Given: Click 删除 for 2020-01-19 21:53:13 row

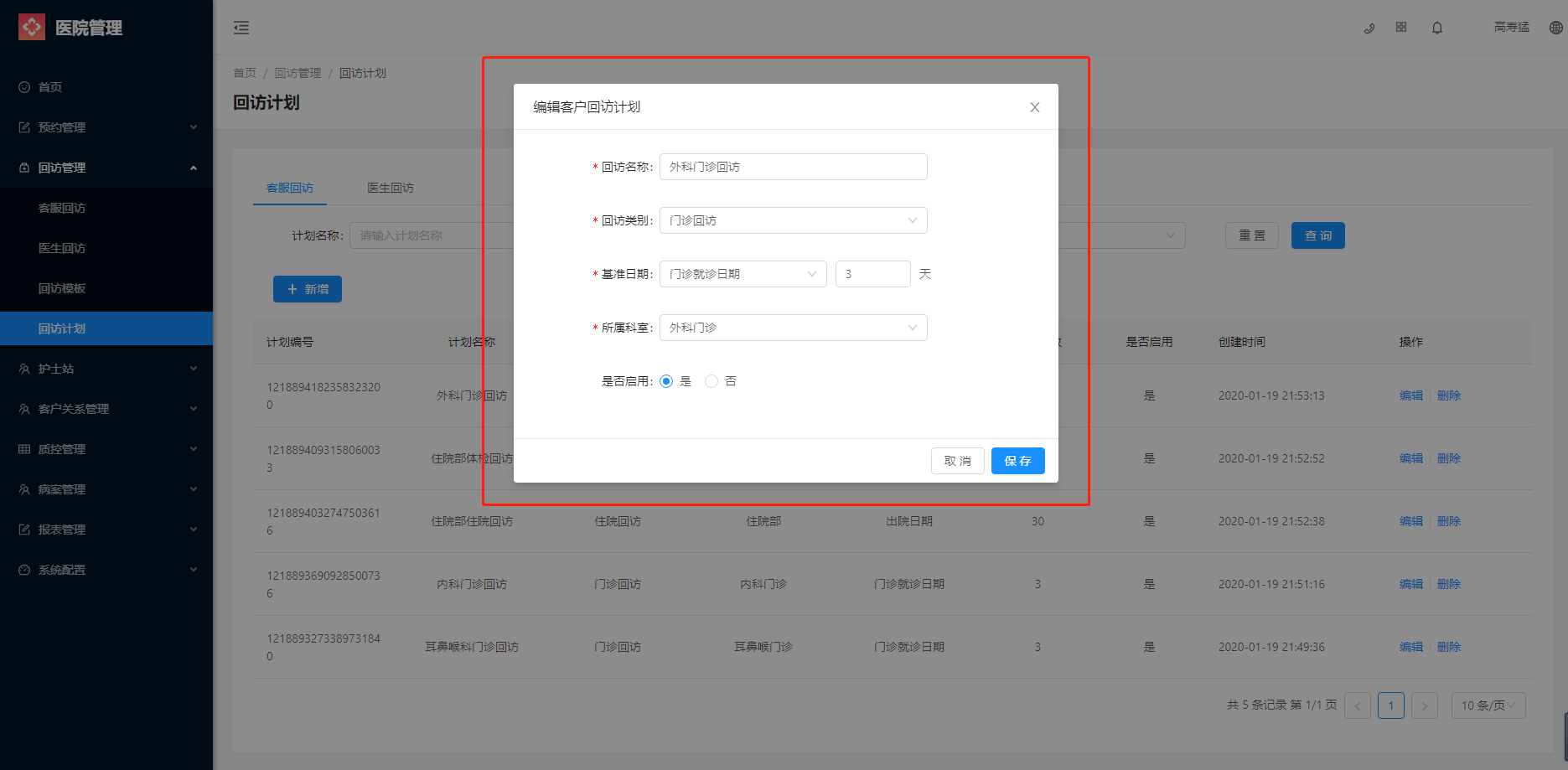Looking at the screenshot, I should tap(1449, 395).
